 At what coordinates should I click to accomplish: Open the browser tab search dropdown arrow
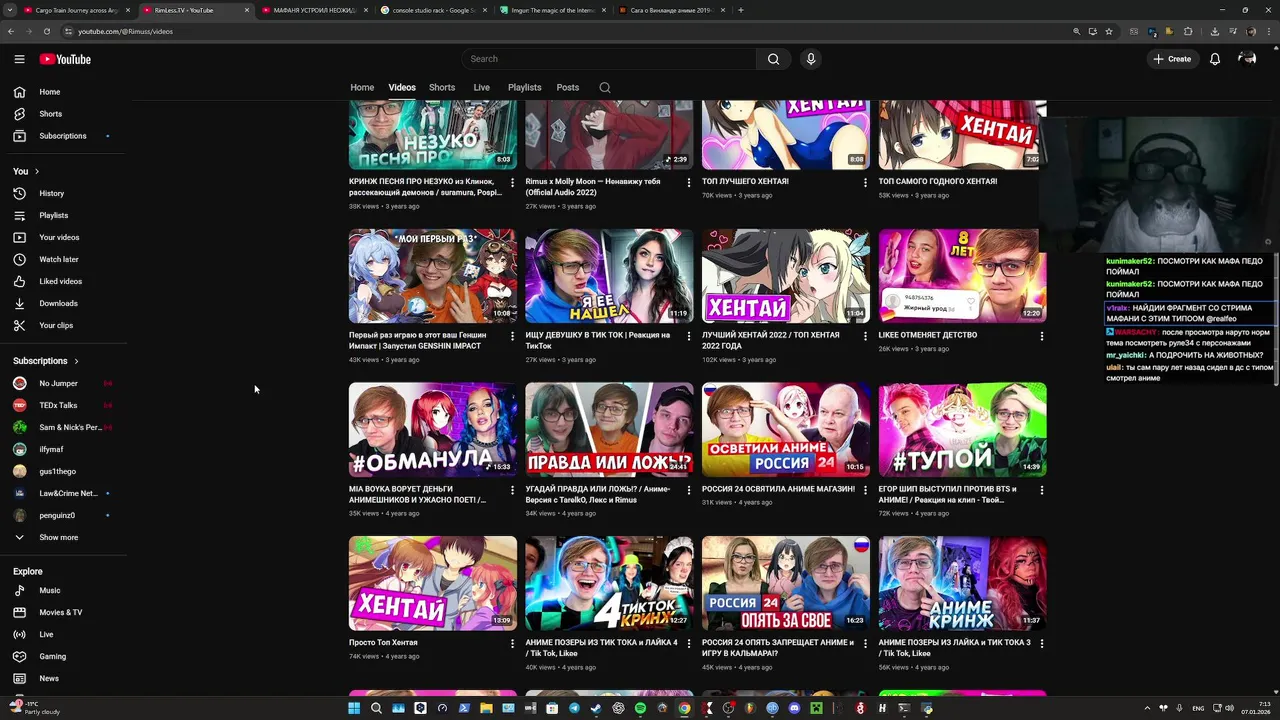coord(12,10)
